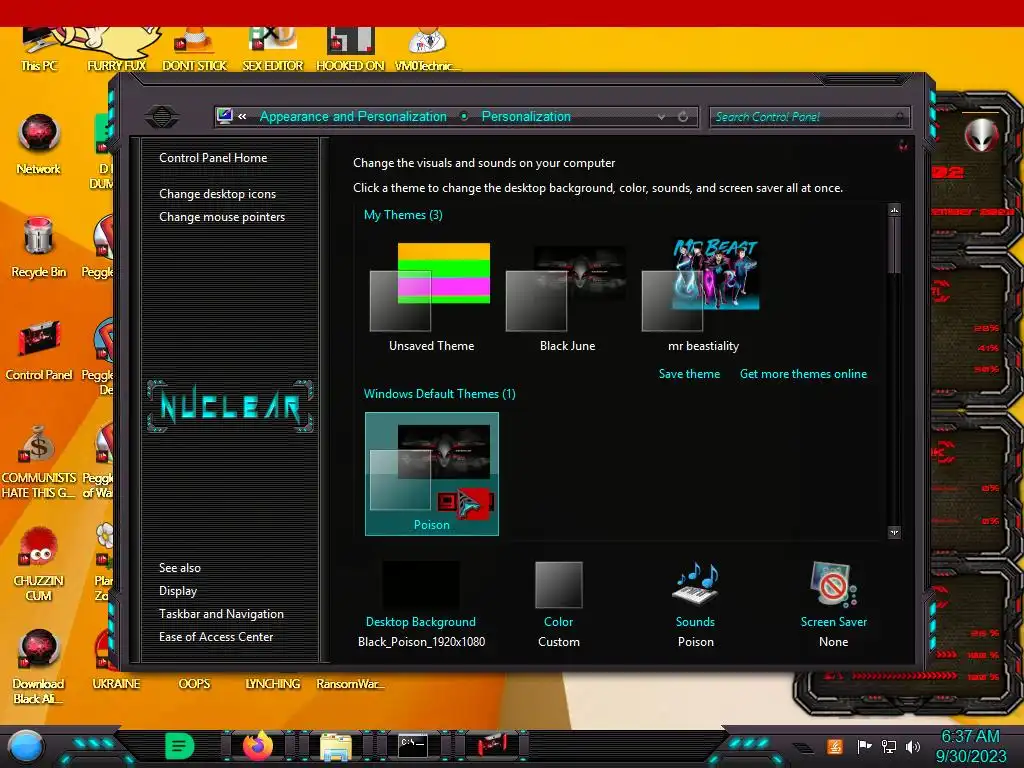Open the Sounds settings icon
This screenshot has height=768, width=1024.
point(695,584)
